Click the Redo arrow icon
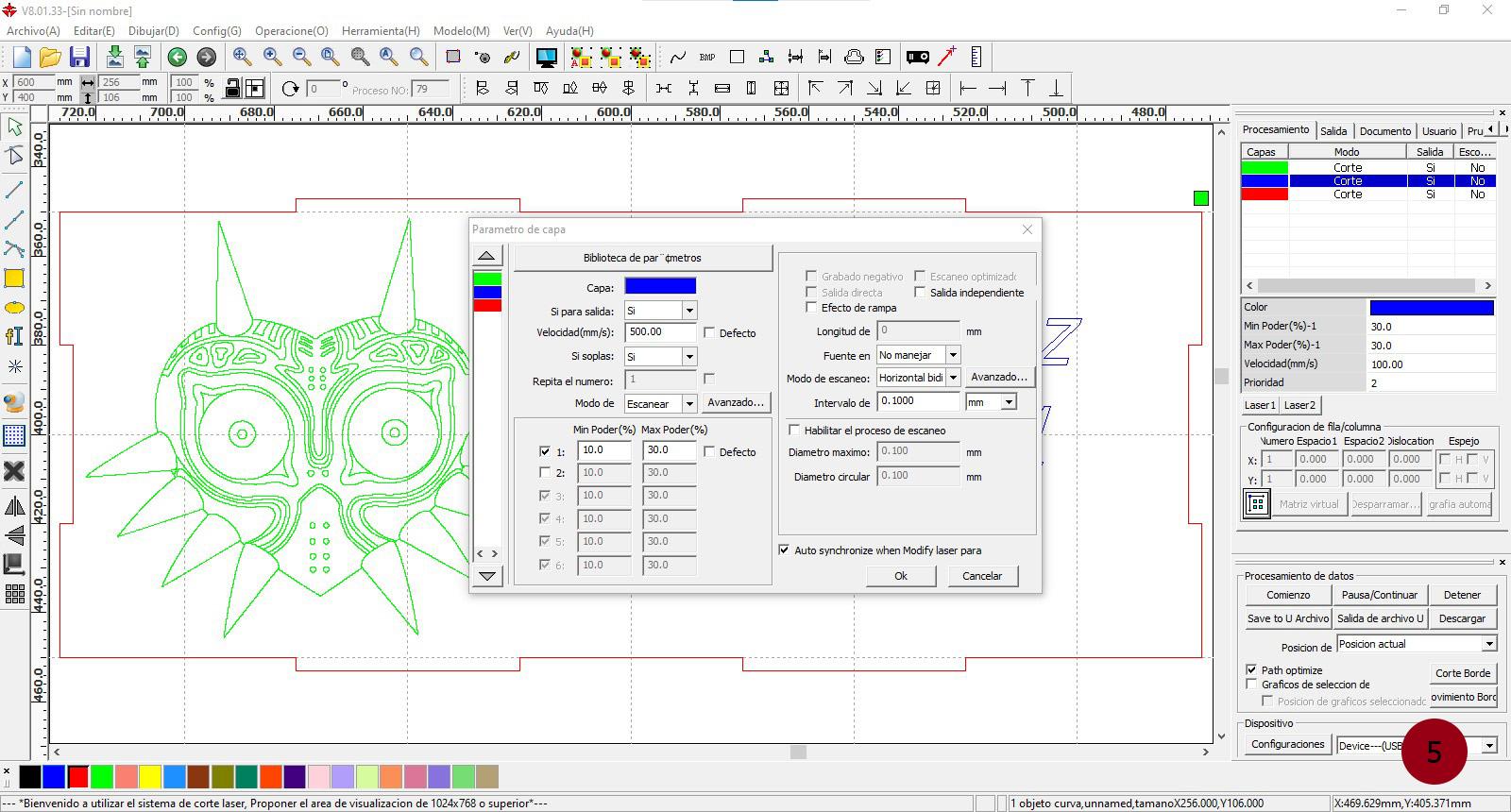This screenshot has width=1511, height=812. [206, 58]
